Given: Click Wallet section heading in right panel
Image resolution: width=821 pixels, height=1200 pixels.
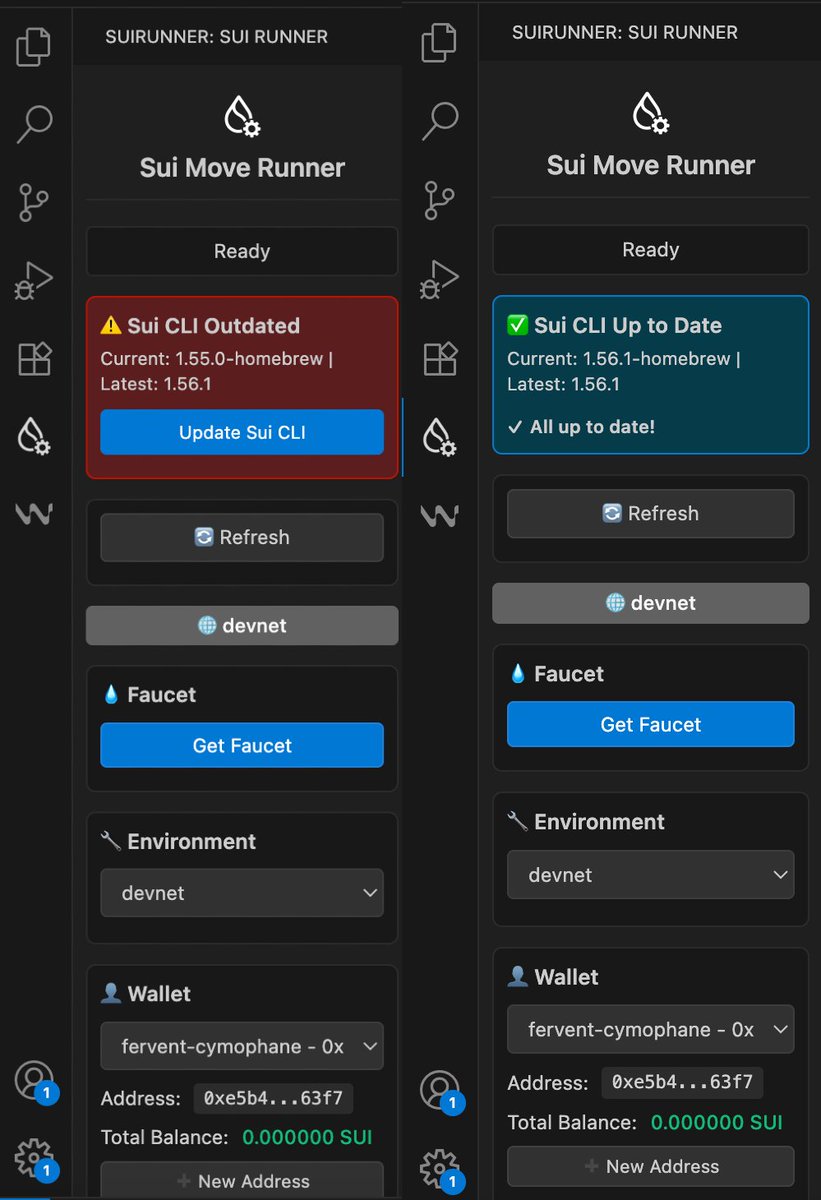Looking at the screenshot, I should (553, 976).
